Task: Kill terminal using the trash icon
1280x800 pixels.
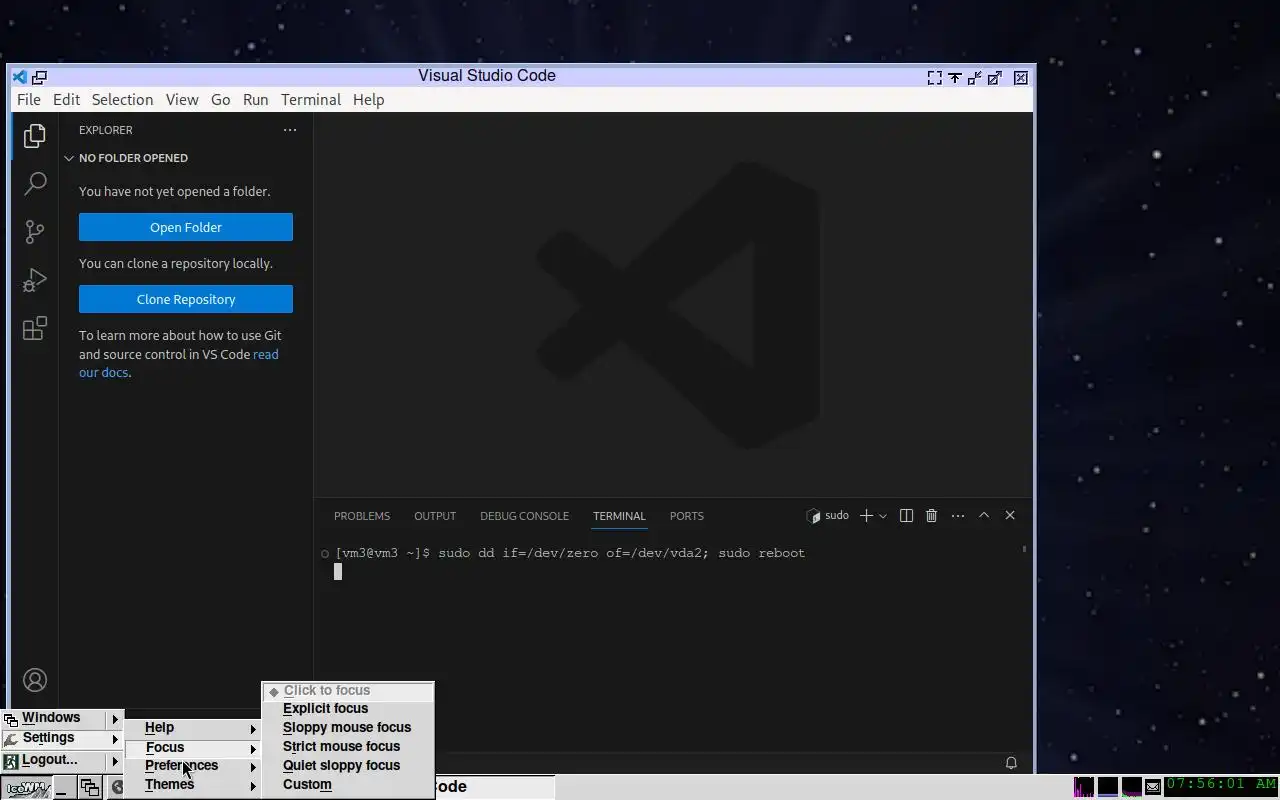Action: (x=931, y=516)
